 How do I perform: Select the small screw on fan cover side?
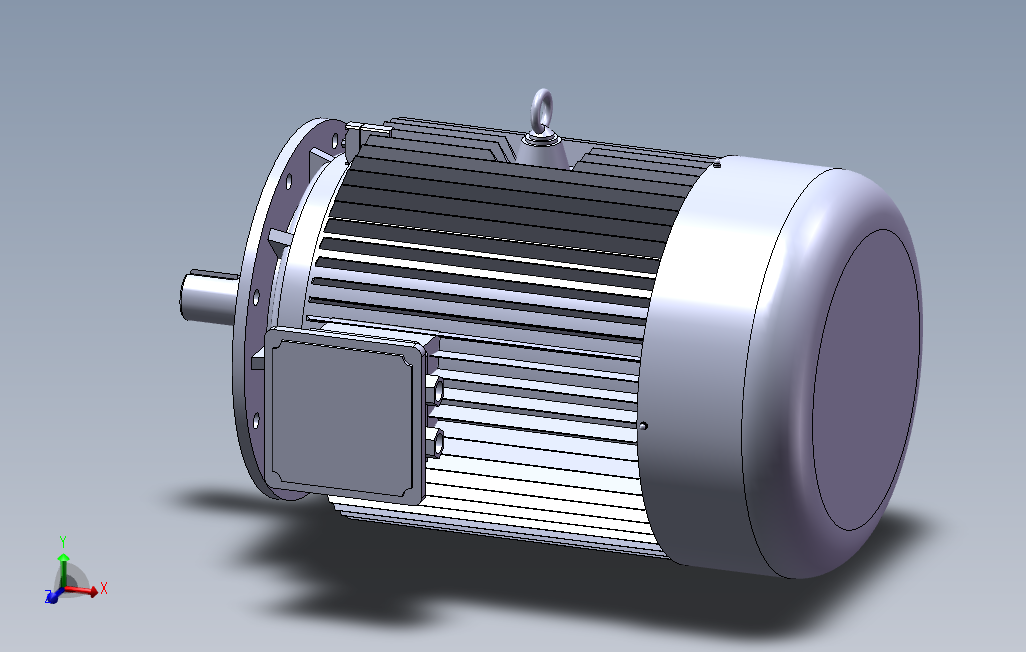pyautogui.click(x=643, y=426)
